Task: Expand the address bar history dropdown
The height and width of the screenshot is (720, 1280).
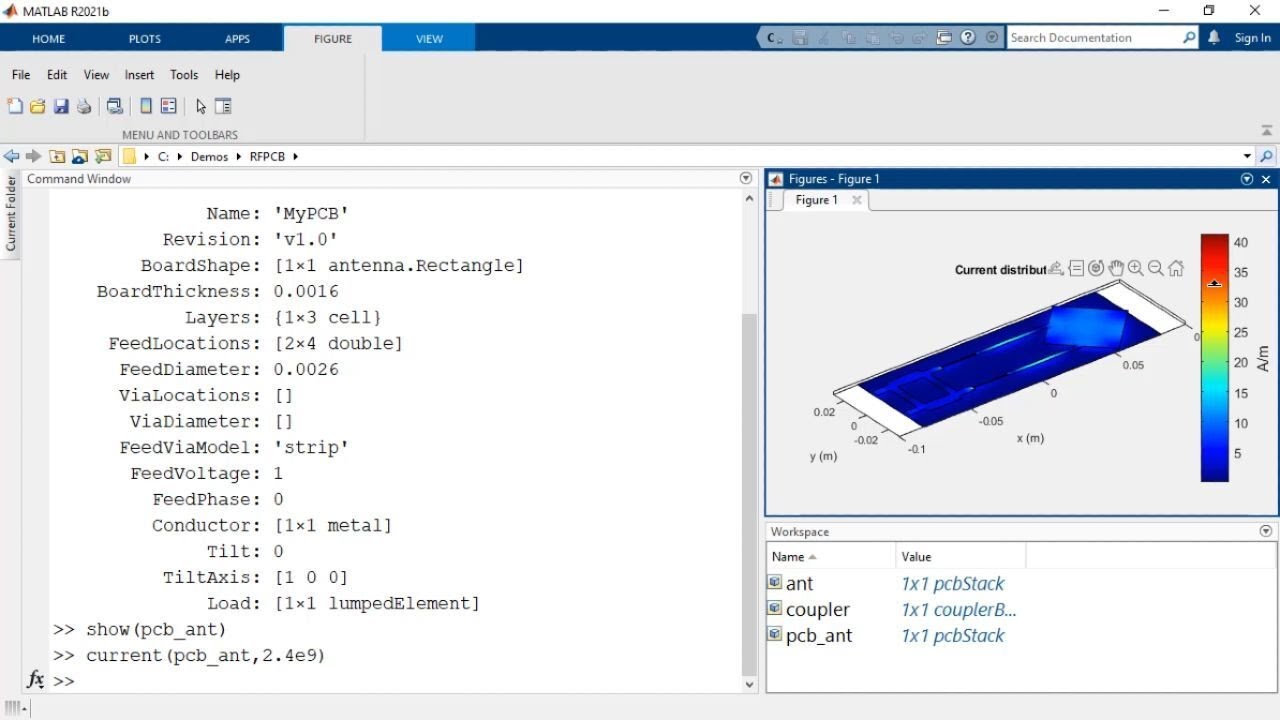Action: pos(1247,156)
